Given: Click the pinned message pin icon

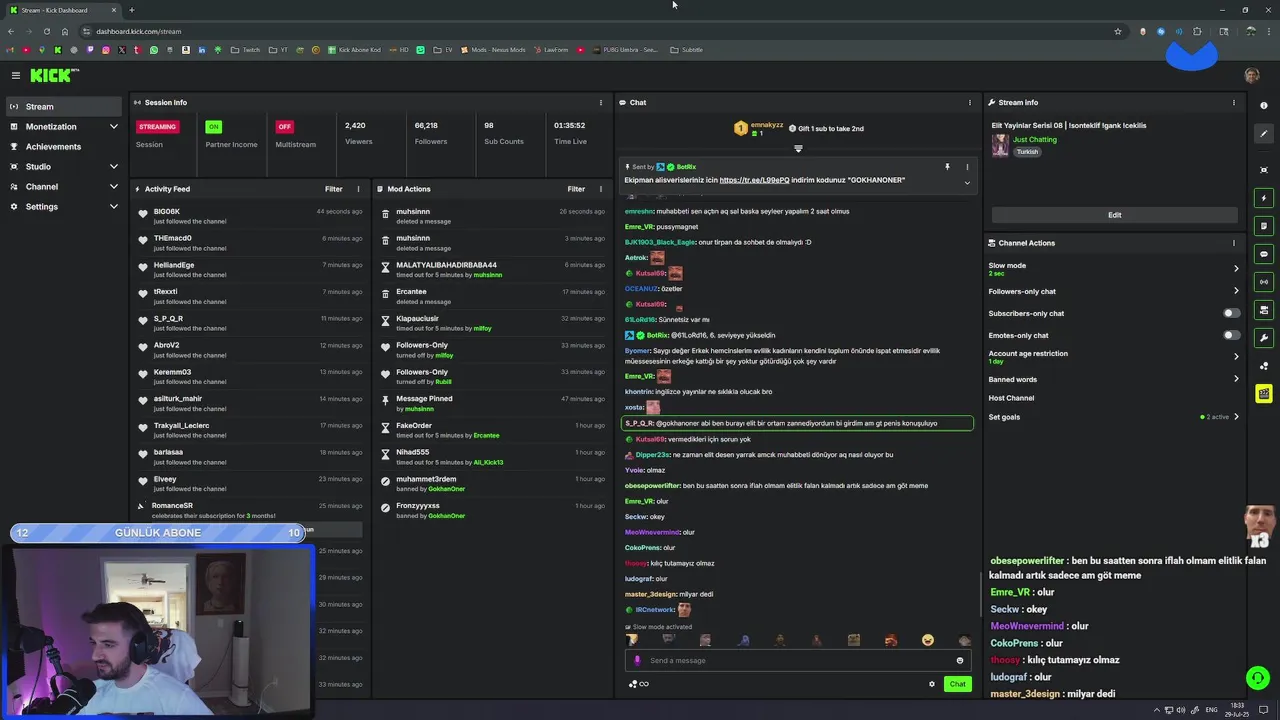Looking at the screenshot, I should [x=947, y=167].
